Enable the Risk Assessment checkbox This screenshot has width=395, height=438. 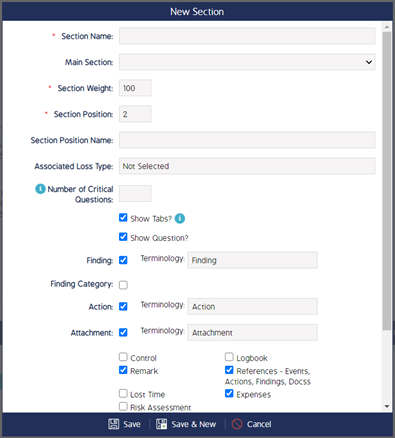point(123,407)
